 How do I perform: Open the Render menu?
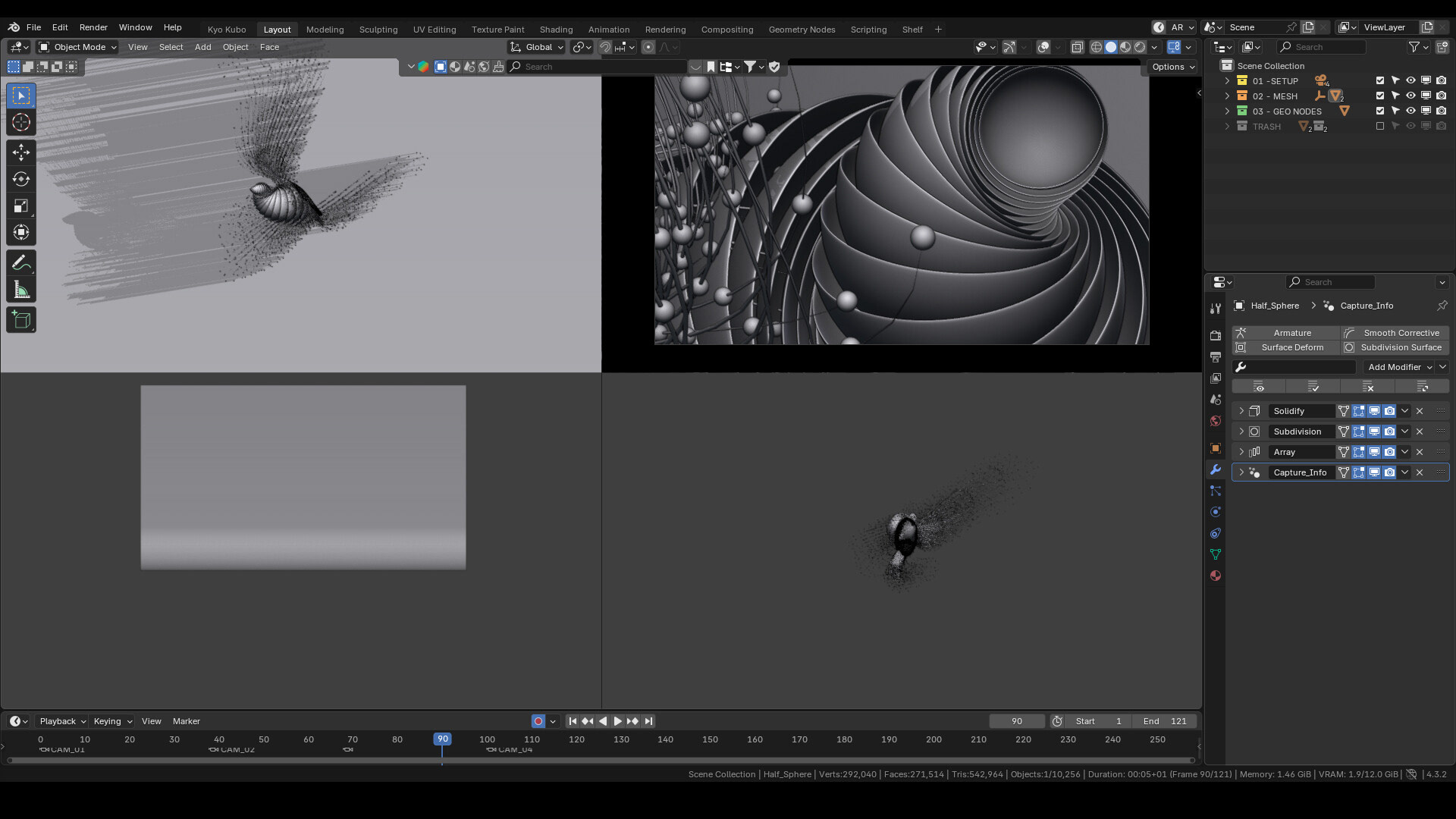tap(93, 27)
